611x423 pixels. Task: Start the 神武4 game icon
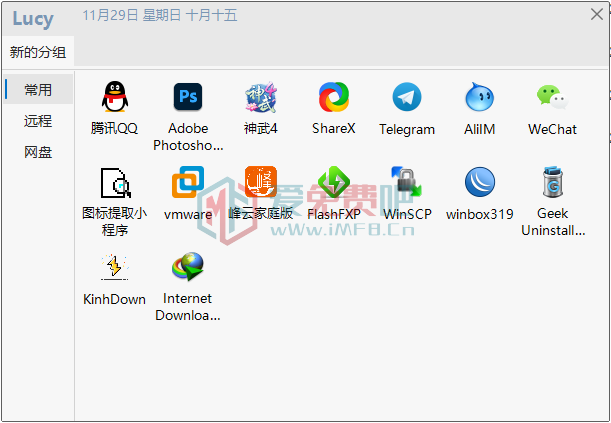coord(261,97)
